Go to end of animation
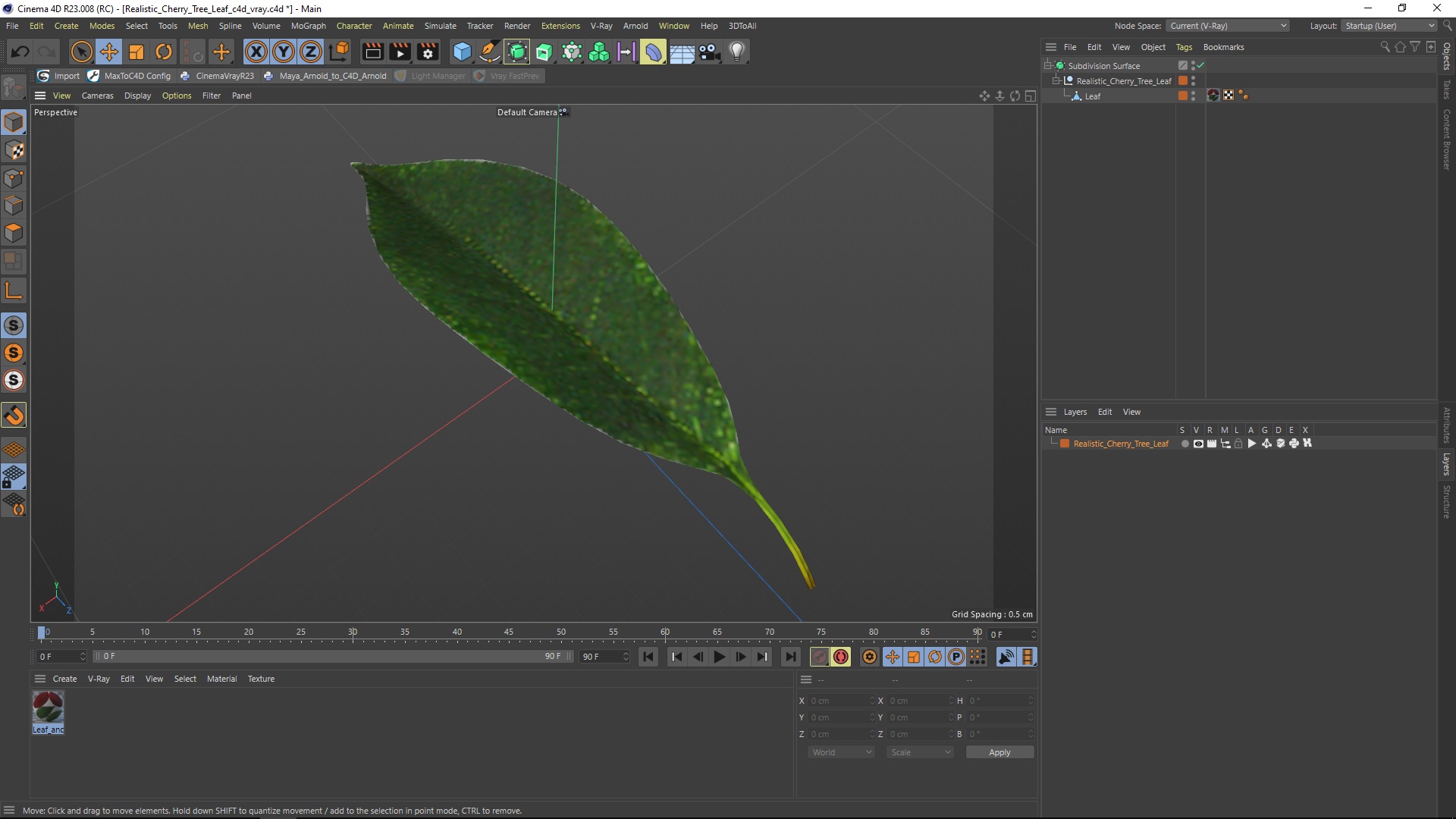The width and height of the screenshot is (1456, 819). coord(791,657)
